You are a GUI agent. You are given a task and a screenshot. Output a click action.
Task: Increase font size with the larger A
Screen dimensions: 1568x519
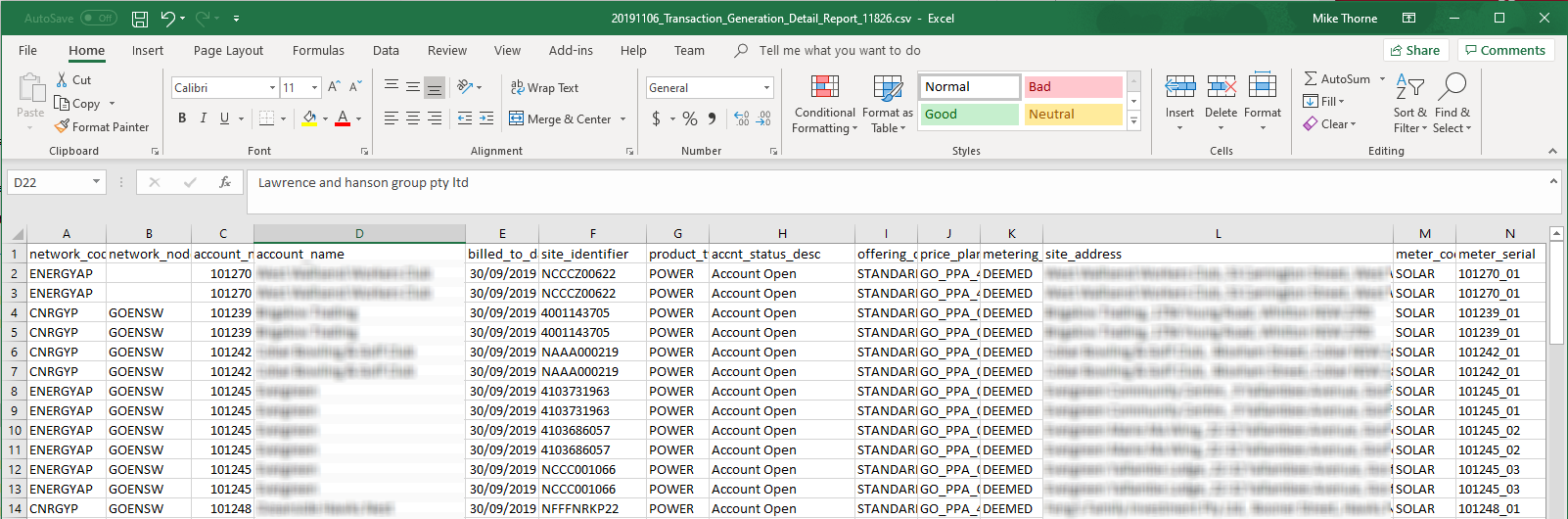(x=334, y=87)
